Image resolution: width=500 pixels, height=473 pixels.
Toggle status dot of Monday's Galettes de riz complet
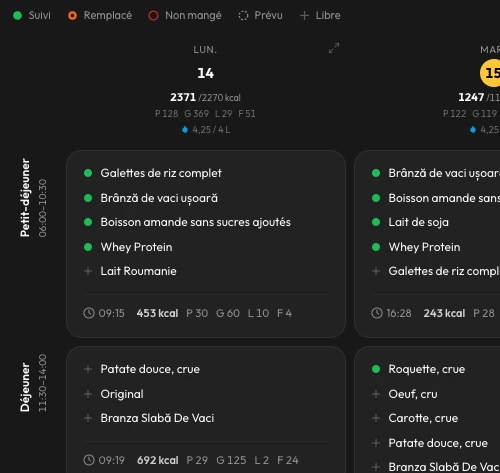[x=88, y=173]
